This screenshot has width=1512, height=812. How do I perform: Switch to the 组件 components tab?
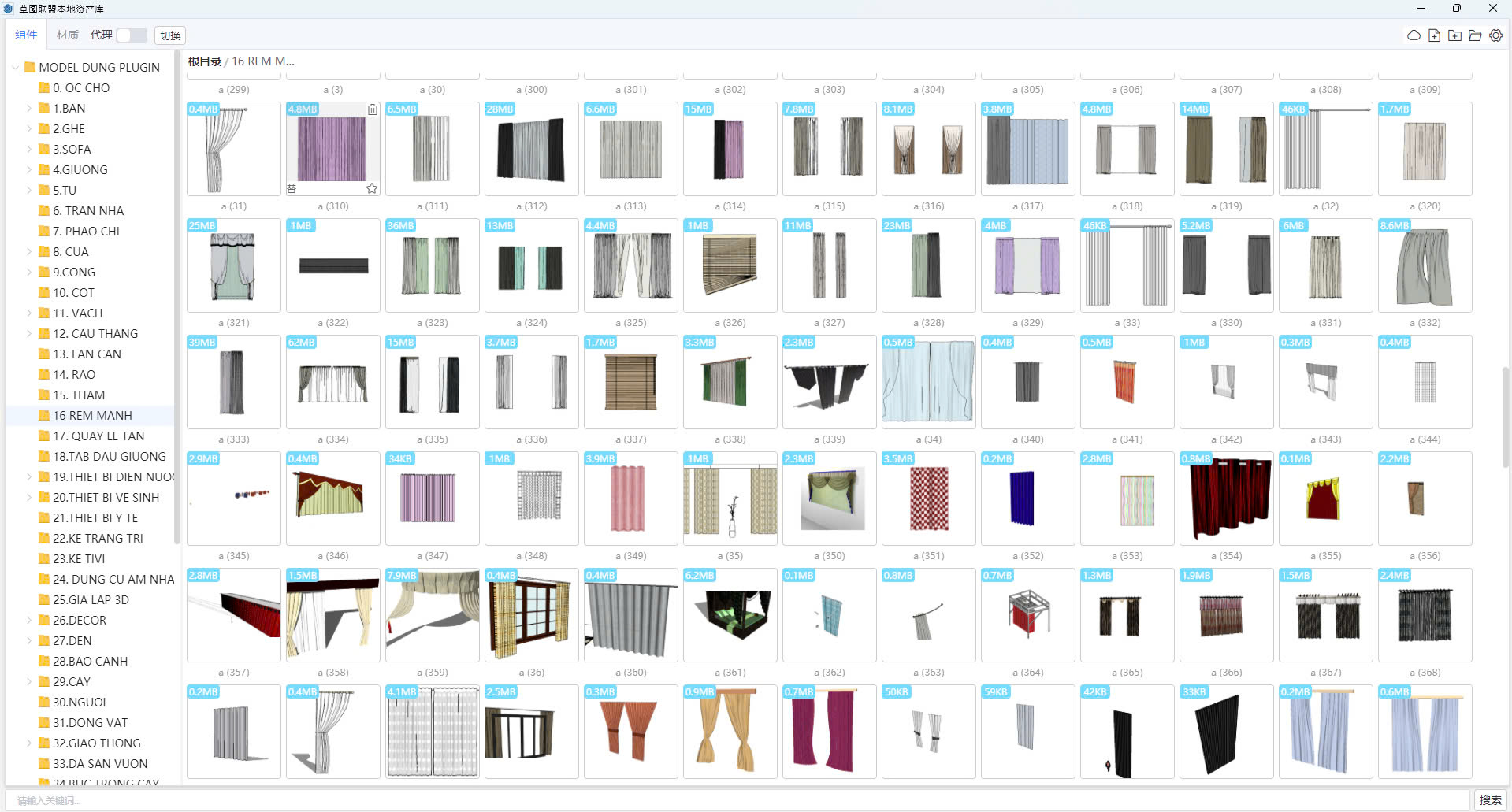26,35
